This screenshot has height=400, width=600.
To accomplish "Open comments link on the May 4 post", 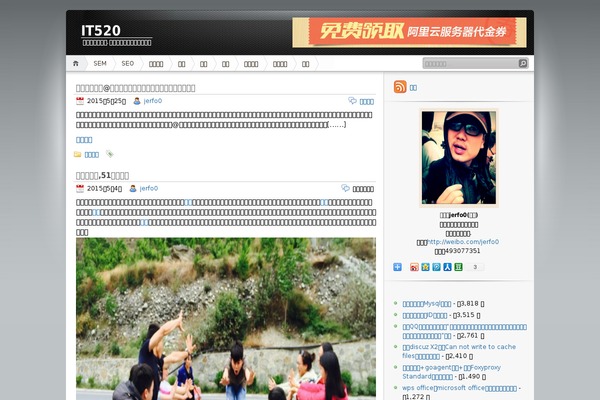I will point(363,189).
